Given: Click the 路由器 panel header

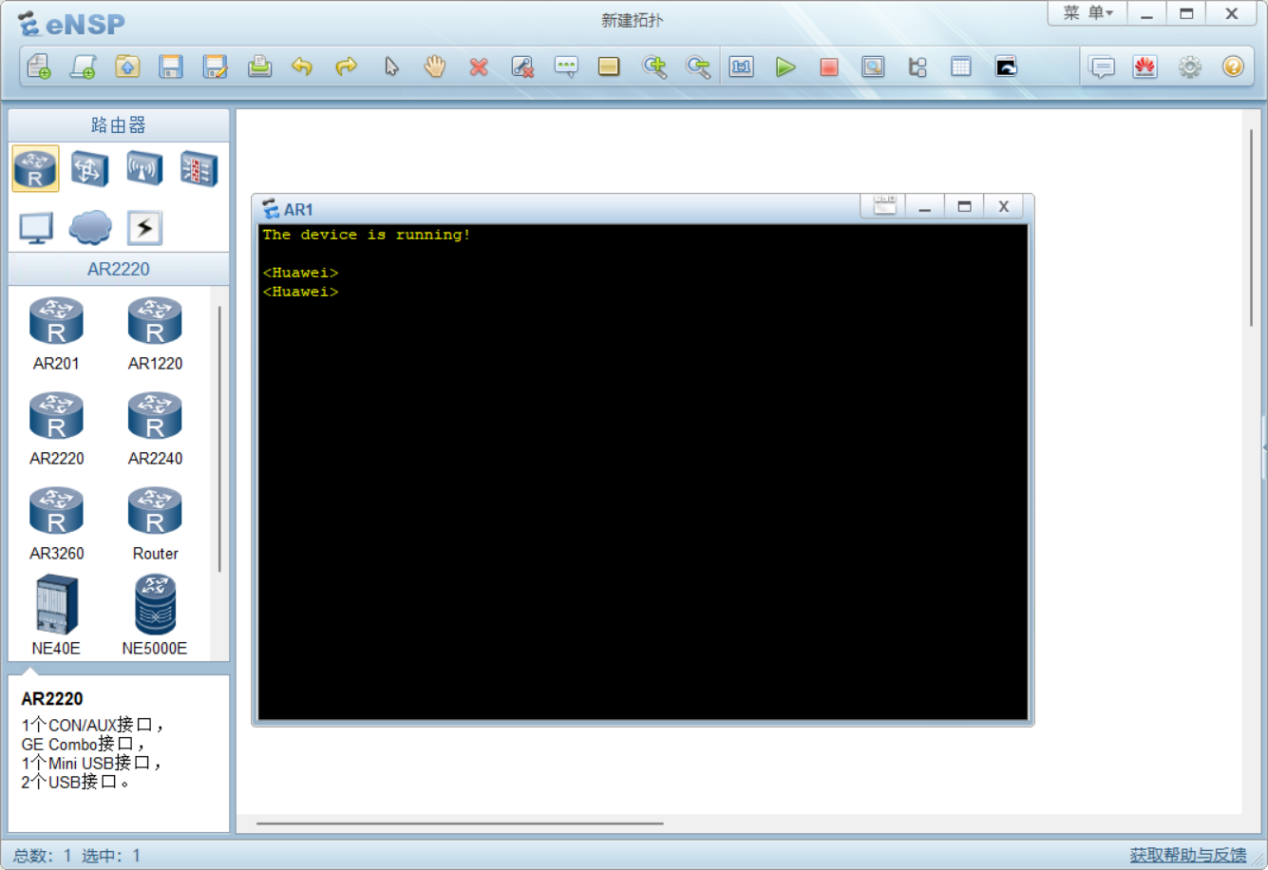Looking at the screenshot, I should 119,125.
